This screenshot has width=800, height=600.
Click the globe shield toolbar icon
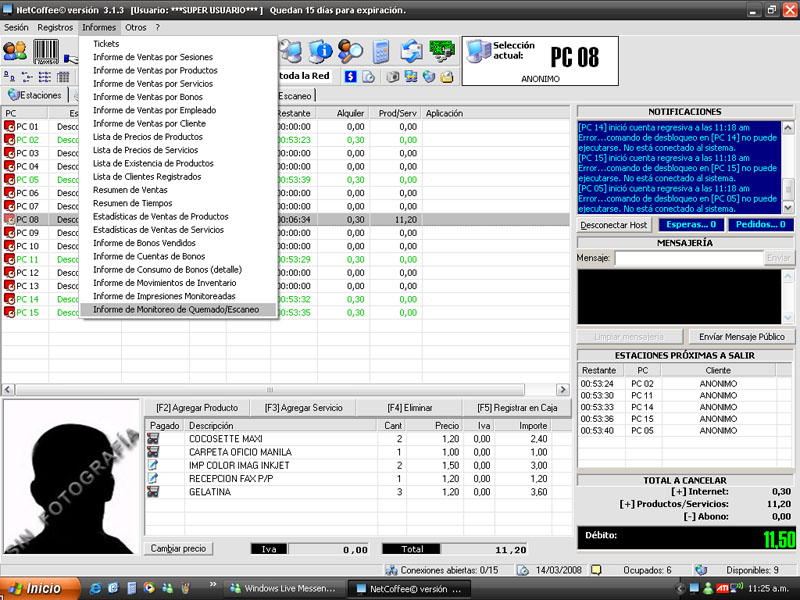[429, 77]
